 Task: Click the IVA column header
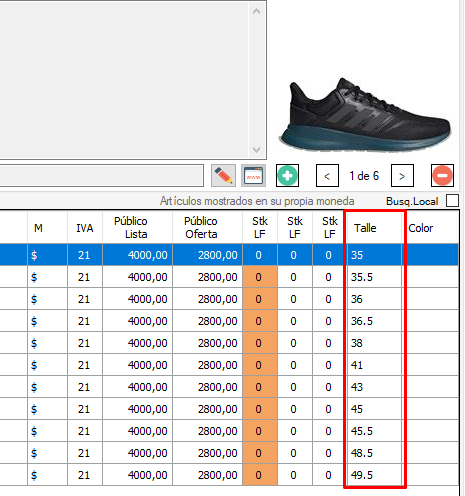(85, 228)
